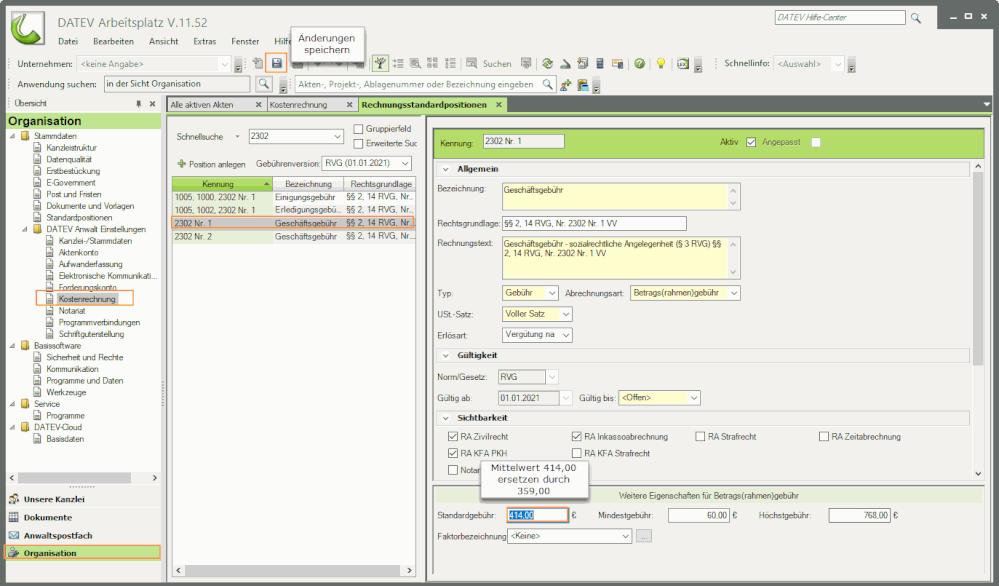
Task: Open the Extras menu
Action: pyautogui.click(x=205, y=41)
